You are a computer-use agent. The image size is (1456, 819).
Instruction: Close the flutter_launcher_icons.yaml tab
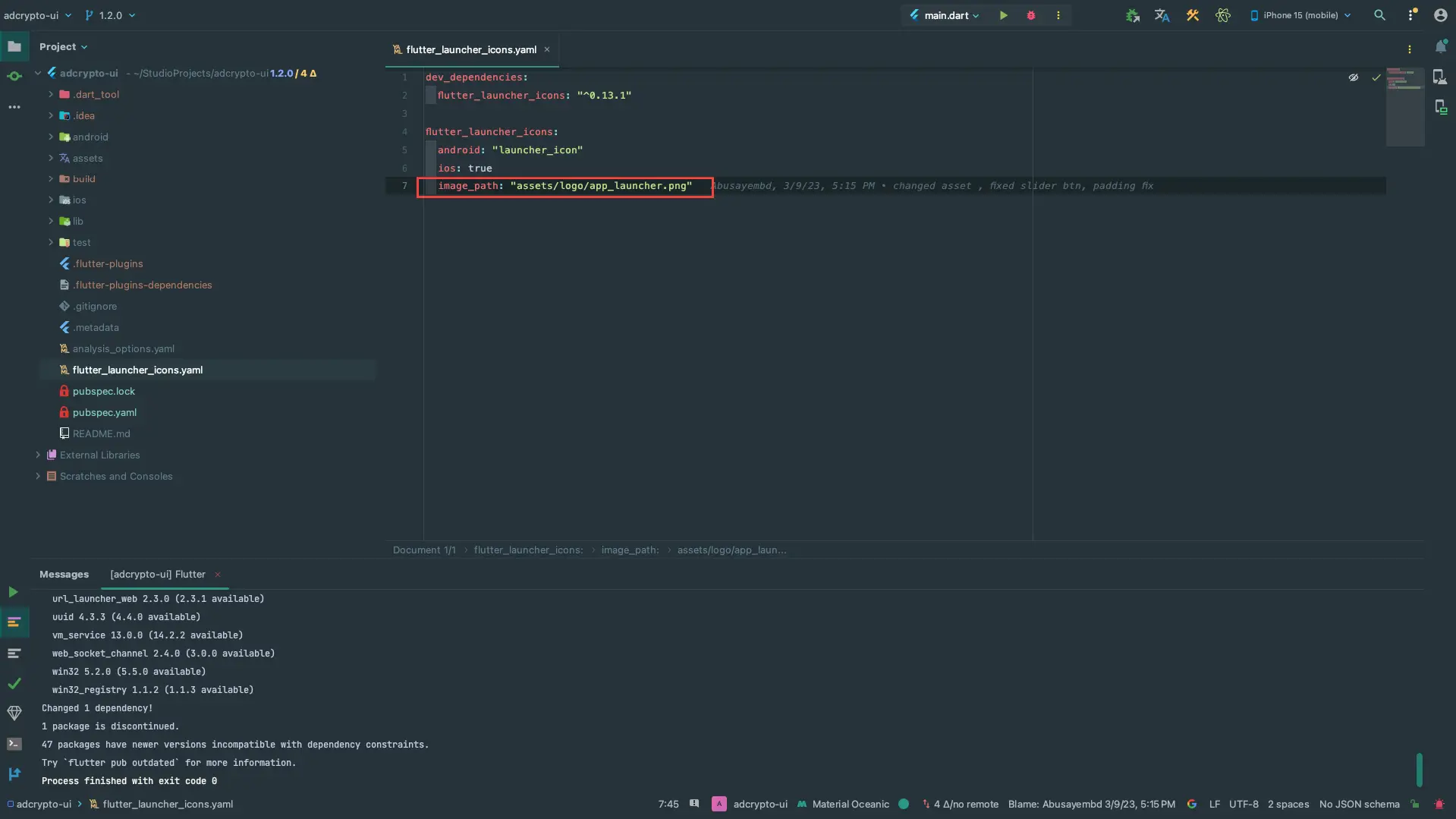(546, 49)
